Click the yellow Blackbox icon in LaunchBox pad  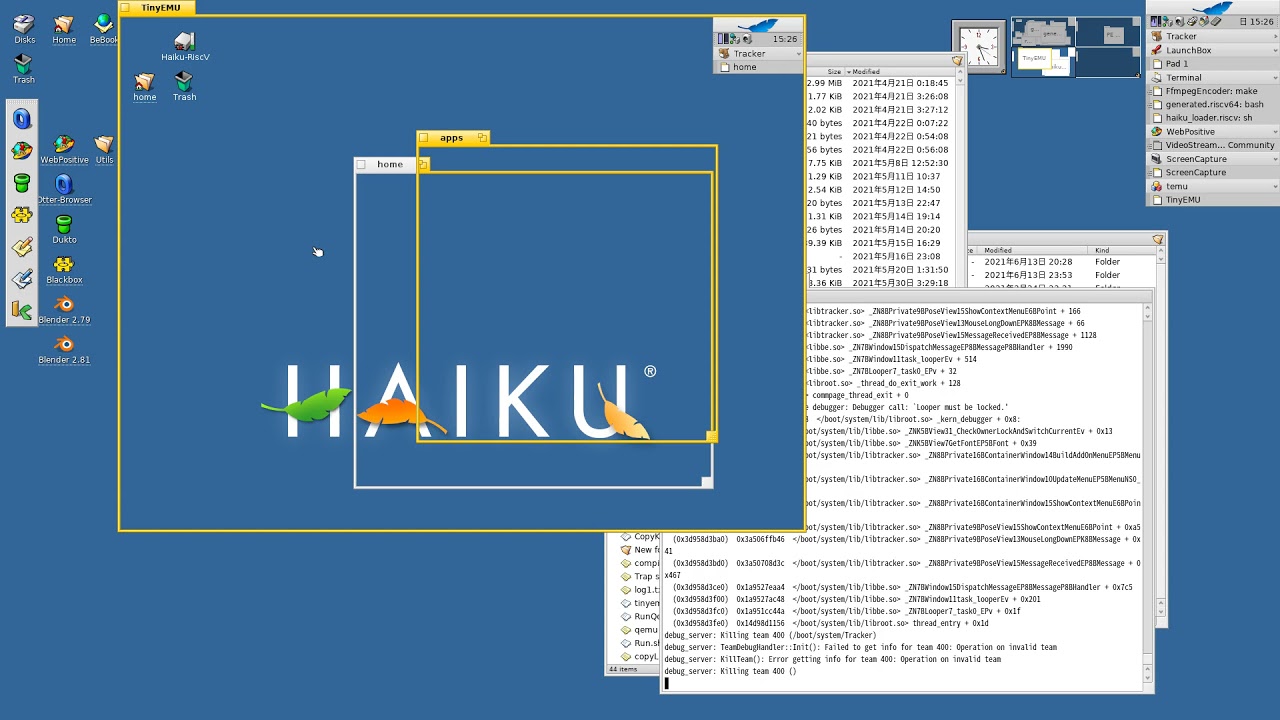[22, 215]
